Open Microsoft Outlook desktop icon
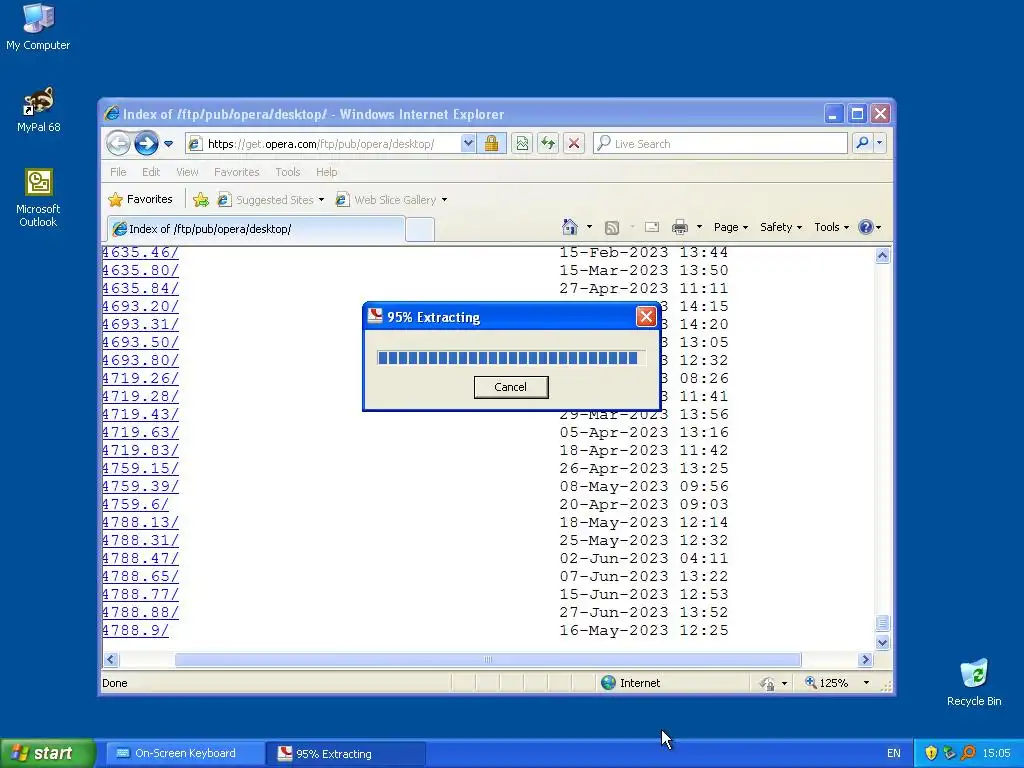The height and width of the screenshot is (768, 1024). [x=38, y=198]
